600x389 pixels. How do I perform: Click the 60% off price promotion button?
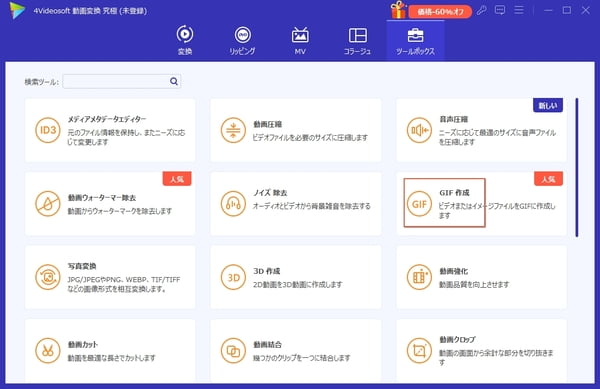point(440,12)
